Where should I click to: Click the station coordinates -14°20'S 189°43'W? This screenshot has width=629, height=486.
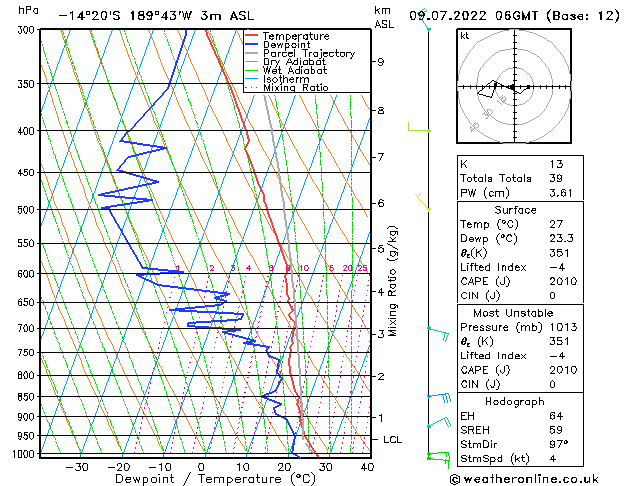pos(125,16)
